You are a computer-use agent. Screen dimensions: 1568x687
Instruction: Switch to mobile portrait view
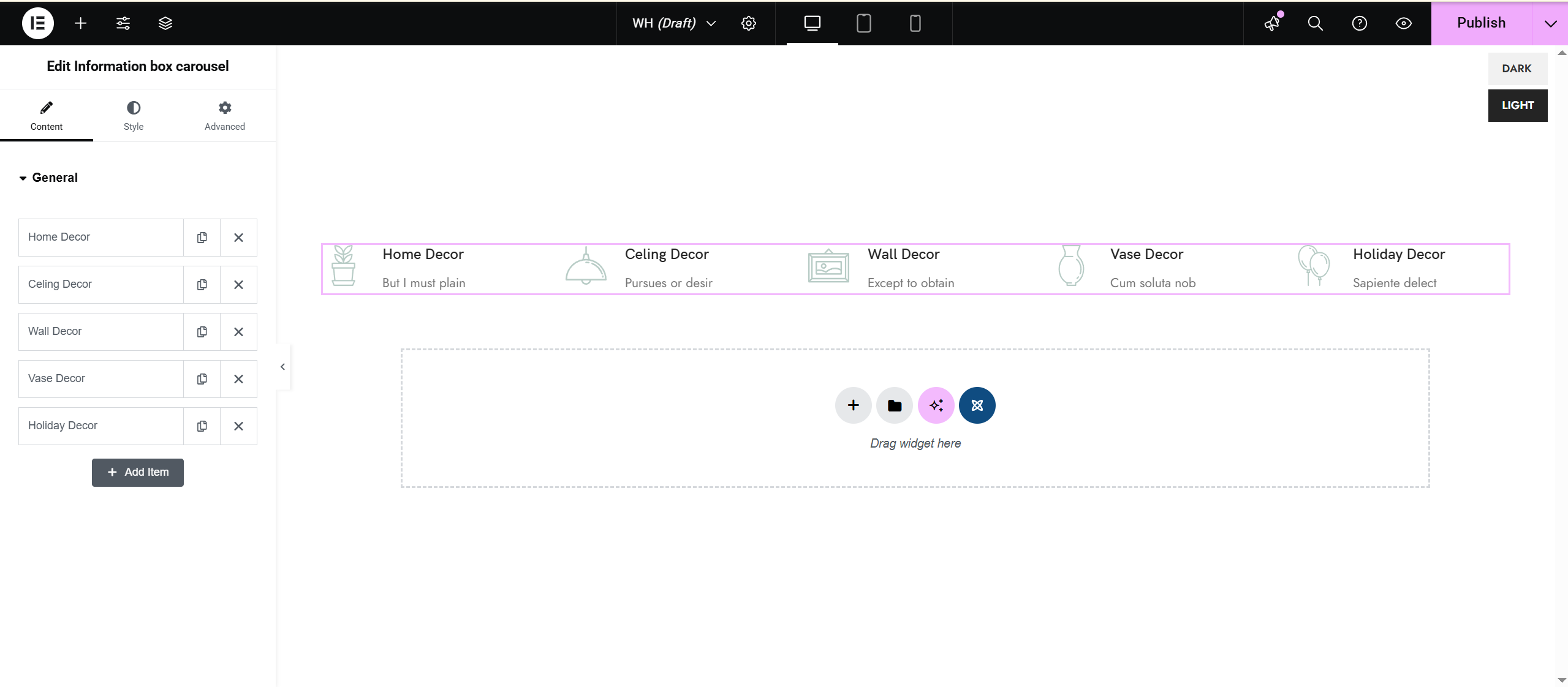pyautogui.click(x=915, y=23)
